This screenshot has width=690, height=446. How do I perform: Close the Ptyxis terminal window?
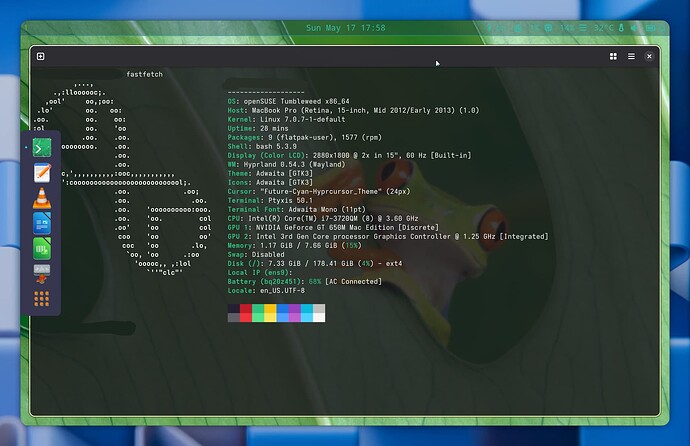coord(649,56)
